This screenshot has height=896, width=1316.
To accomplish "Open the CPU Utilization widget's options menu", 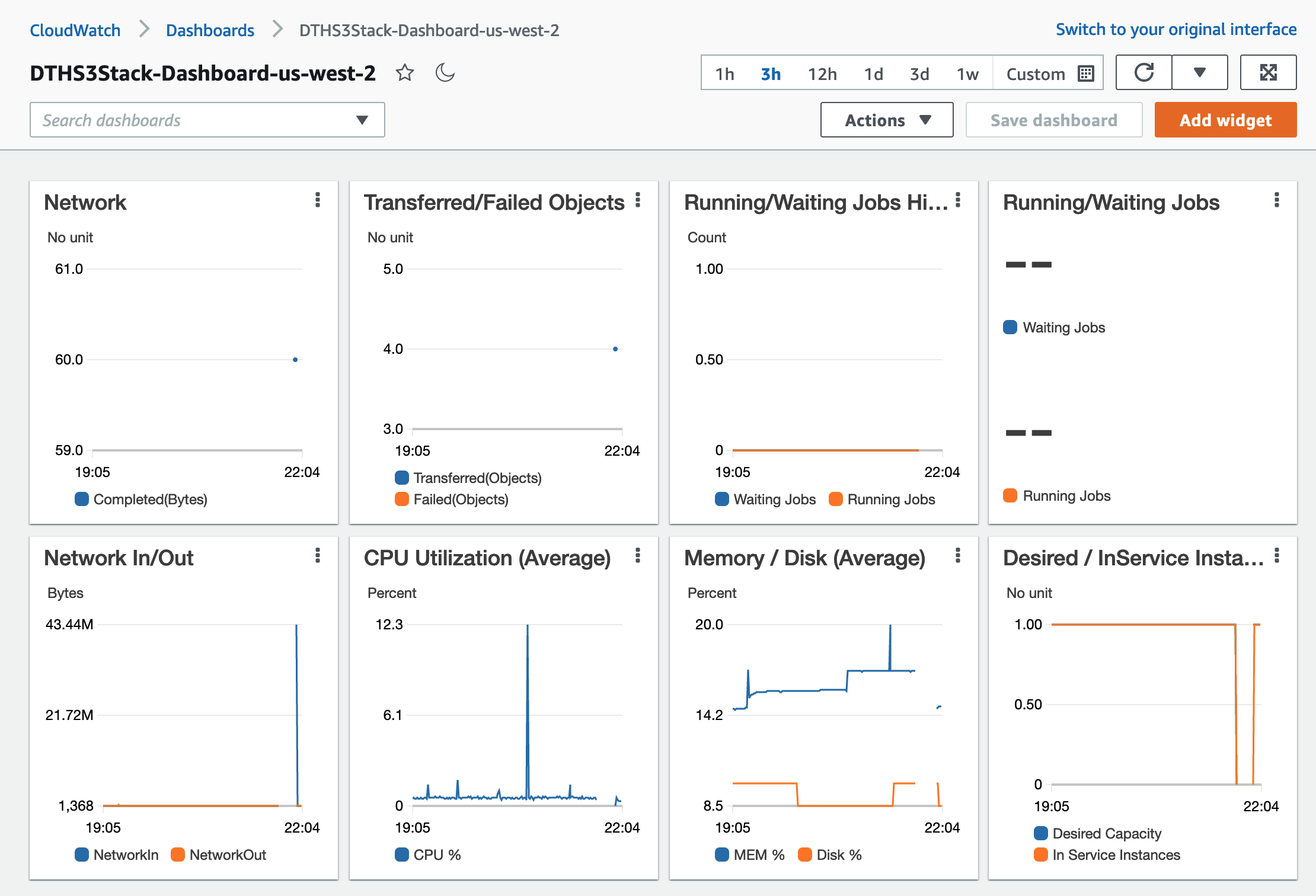I will pyautogui.click(x=638, y=556).
